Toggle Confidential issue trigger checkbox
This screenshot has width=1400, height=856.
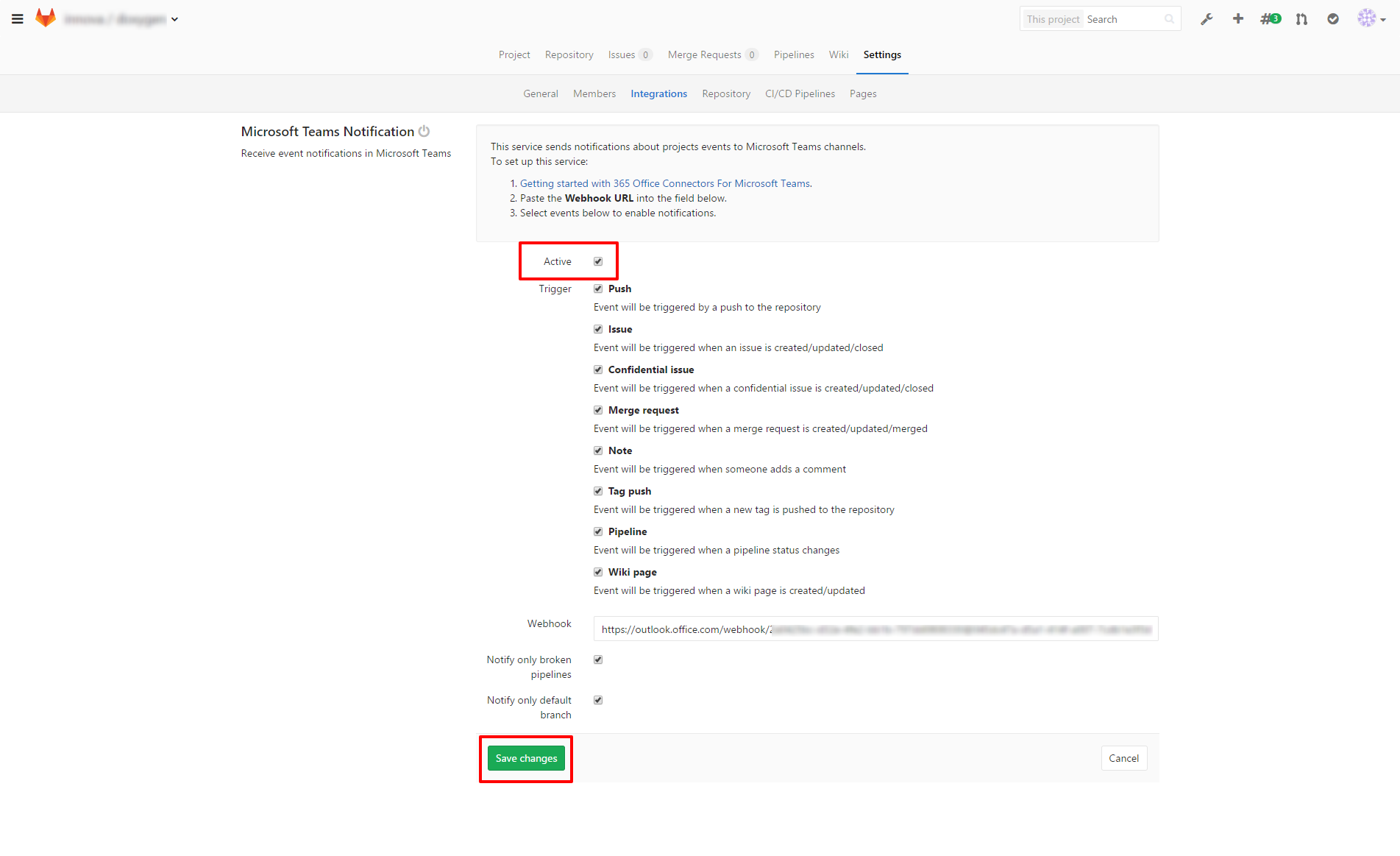[598, 369]
